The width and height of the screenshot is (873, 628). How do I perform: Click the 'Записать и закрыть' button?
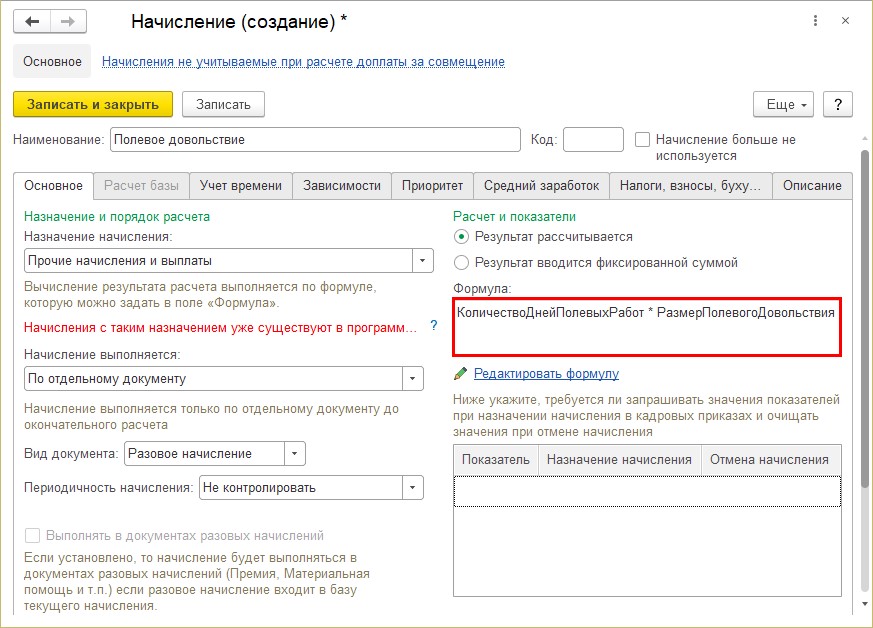coord(93,104)
